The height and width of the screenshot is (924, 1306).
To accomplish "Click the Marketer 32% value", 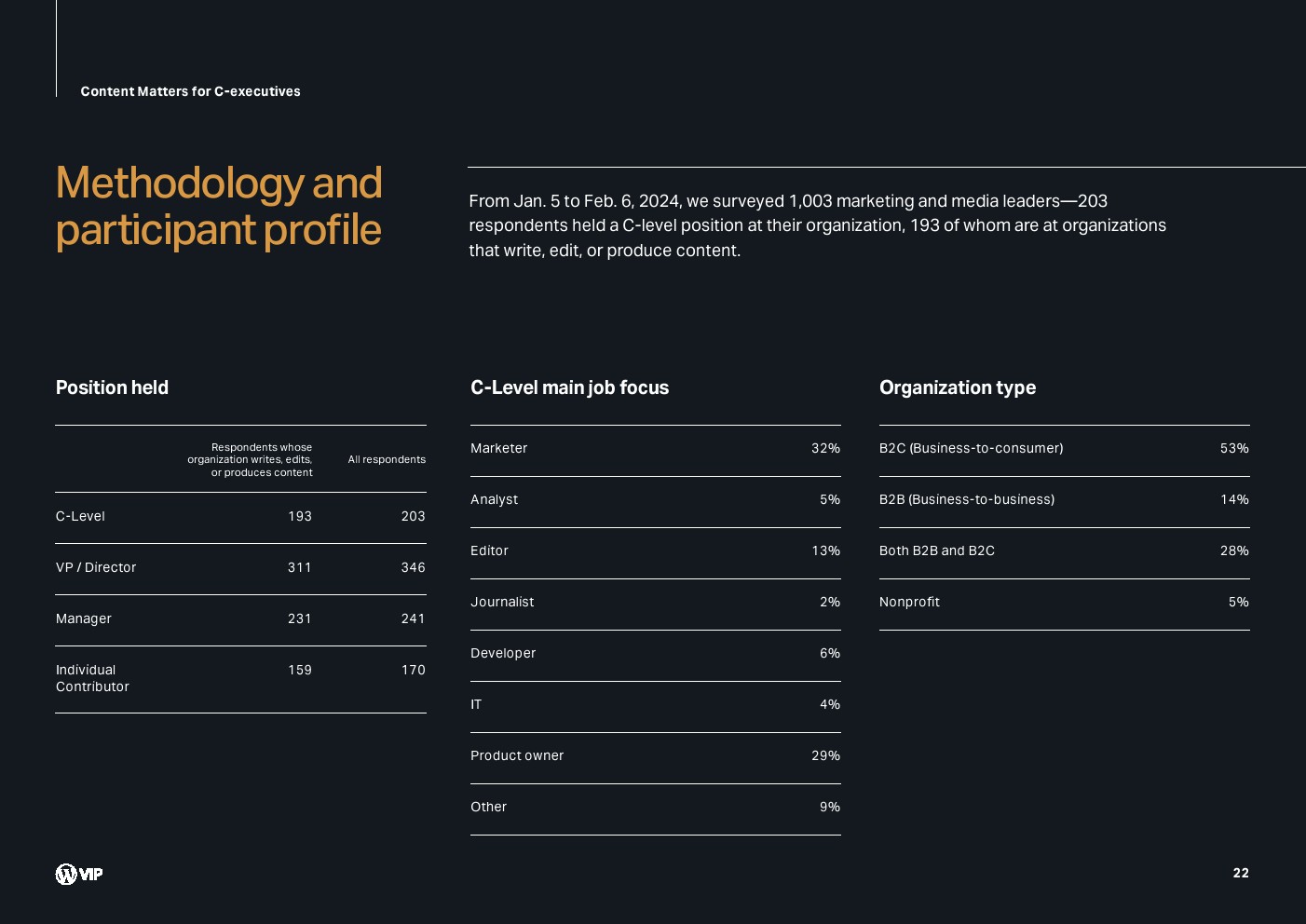I will tap(825, 448).
